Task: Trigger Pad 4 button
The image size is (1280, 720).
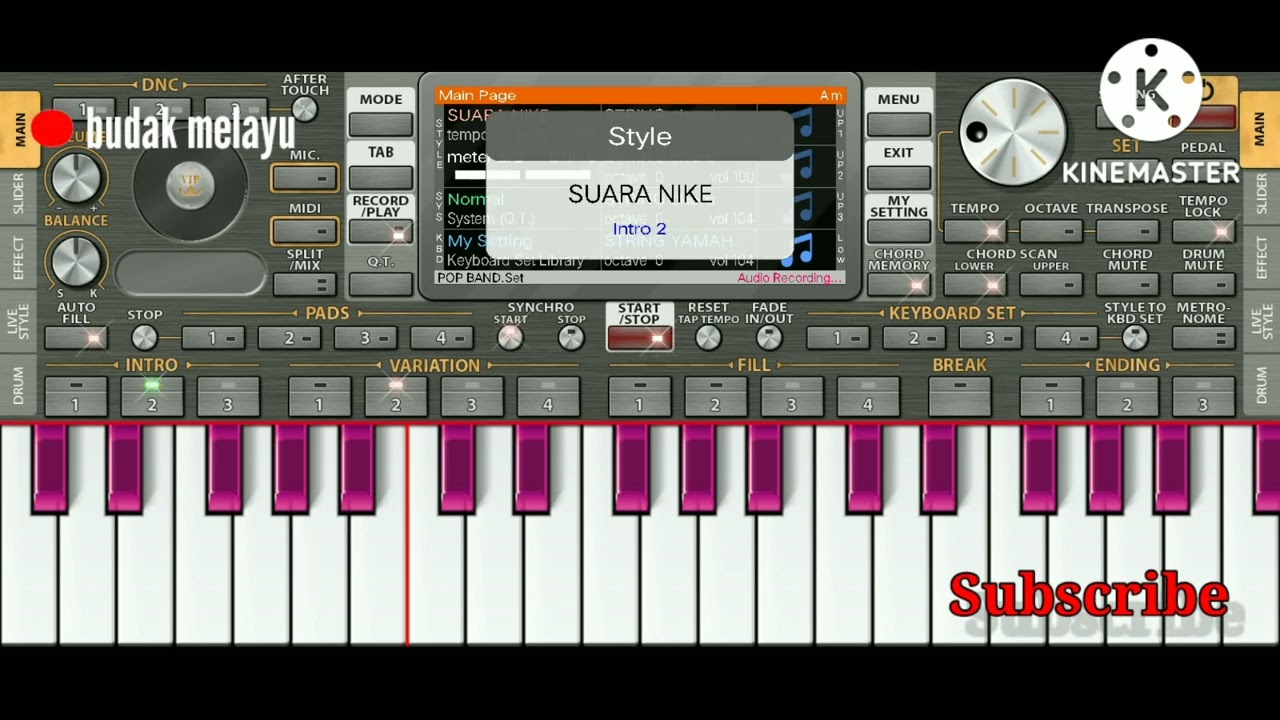Action: [x=441, y=338]
